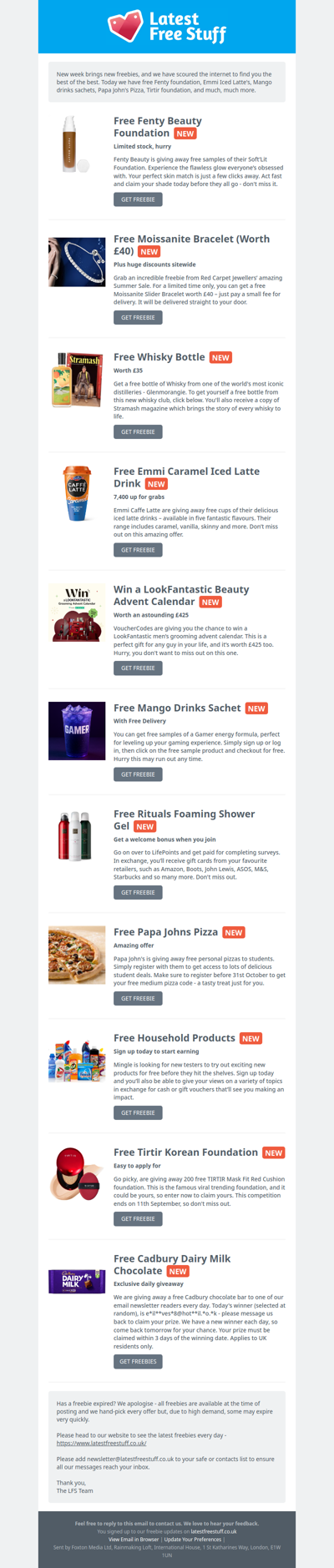The image size is (334, 1568).
Task: Click Get Freebie for the Whisky Bottle
Action: [138, 431]
